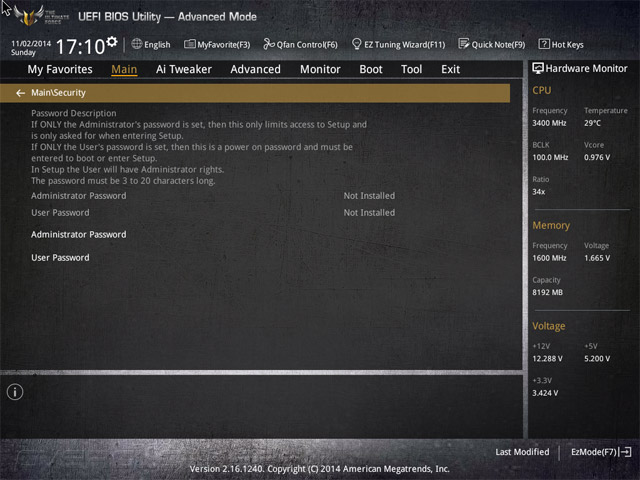Screen dimensions: 640x480
Task: Click the CPU temperature 29°C value
Action: (x=592, y=123)
